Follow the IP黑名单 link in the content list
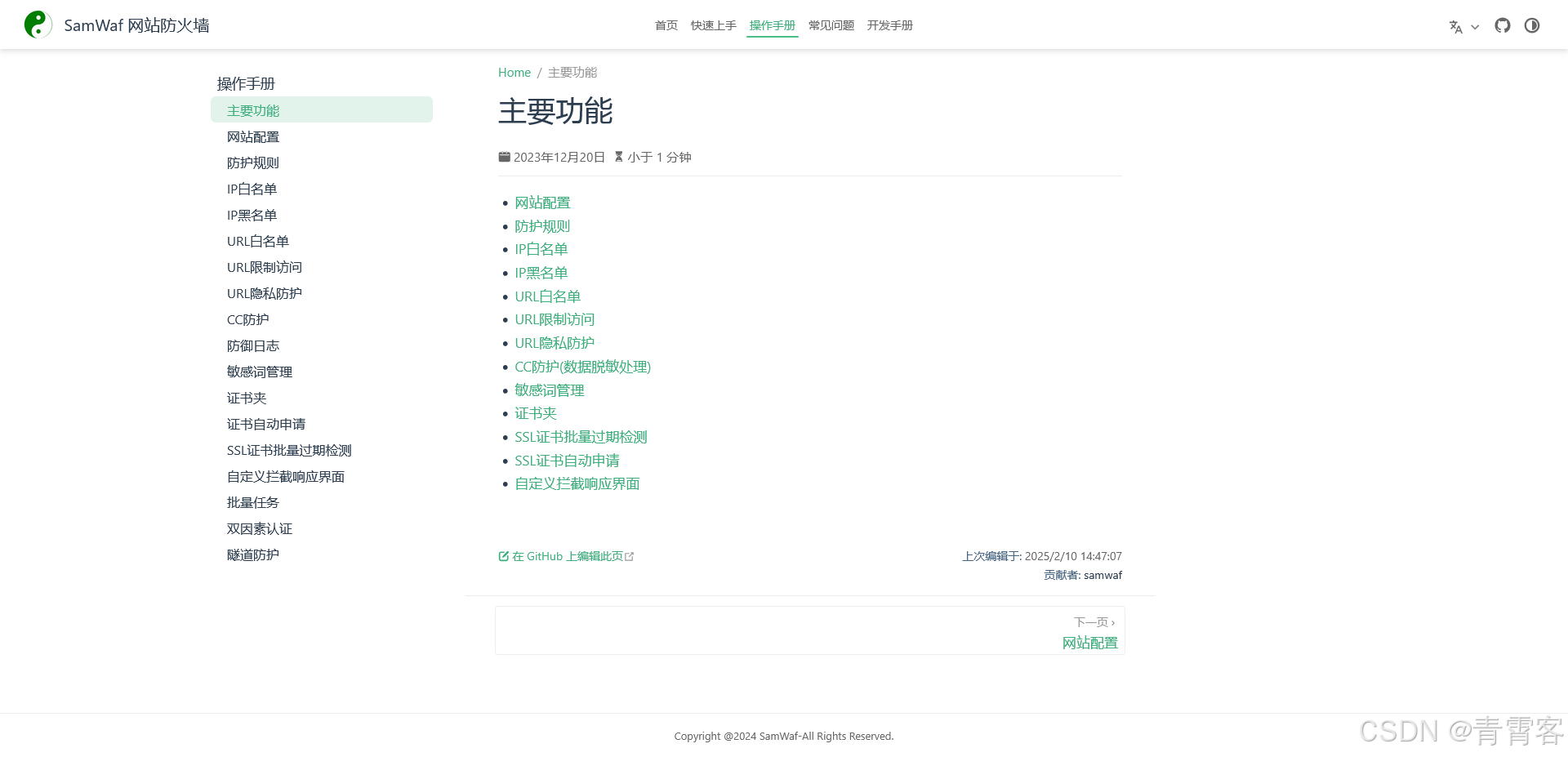Viewport: 1568px width, 757px height. 541,273
